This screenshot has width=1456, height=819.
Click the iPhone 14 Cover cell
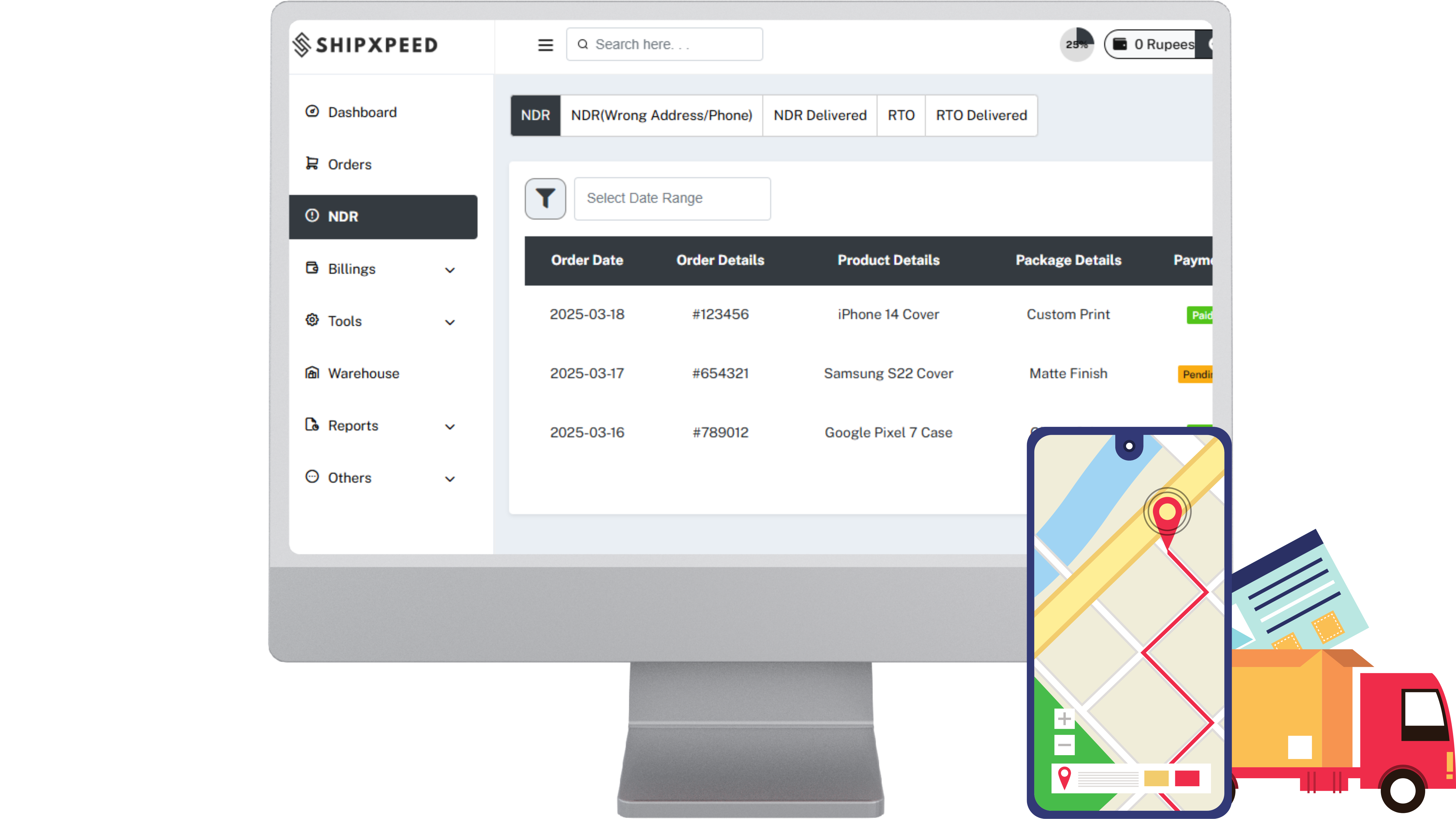coord(888,314)
